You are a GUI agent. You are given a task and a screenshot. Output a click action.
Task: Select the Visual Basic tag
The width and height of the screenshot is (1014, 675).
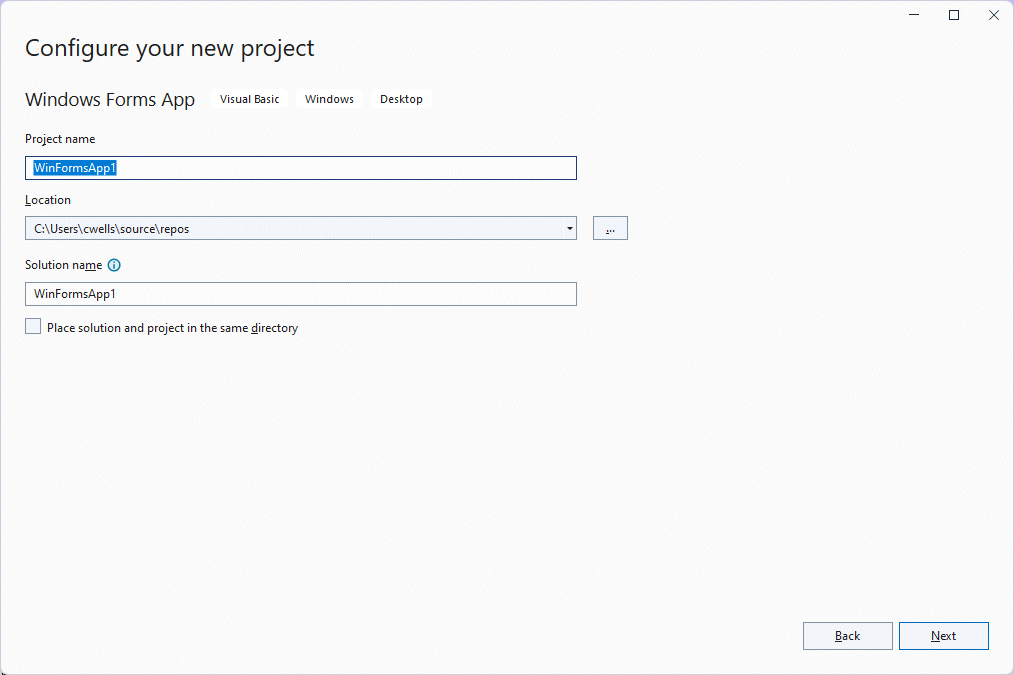pyautogui.click(x=250, y=99)
